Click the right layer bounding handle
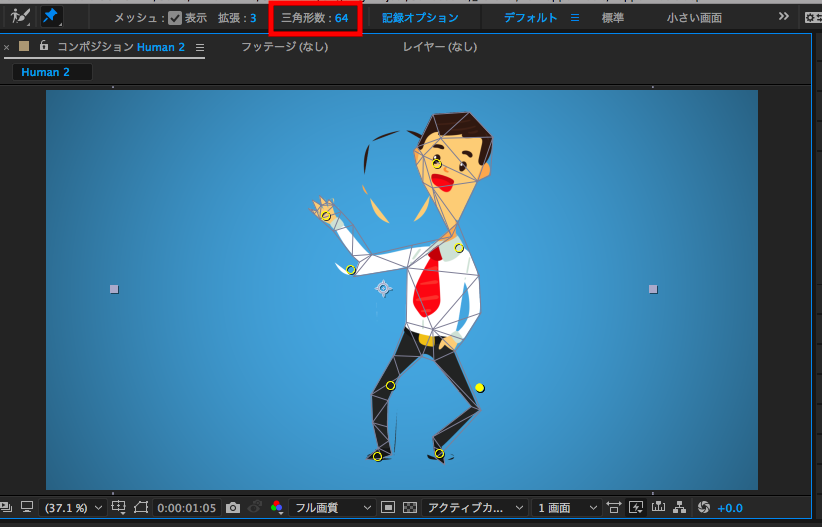Viewport: 822px width, 527px height. (653, 289)
